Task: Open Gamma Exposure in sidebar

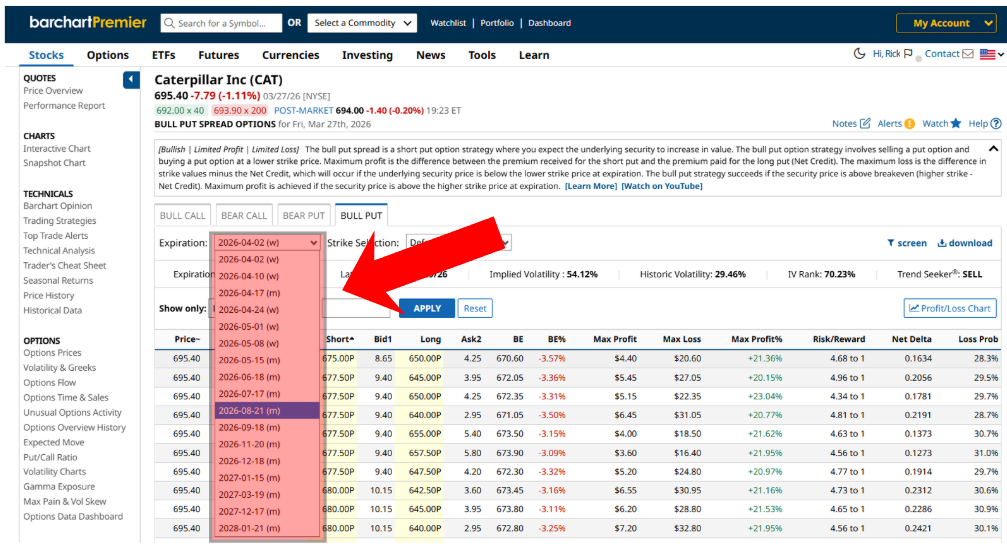Action: 59,487
